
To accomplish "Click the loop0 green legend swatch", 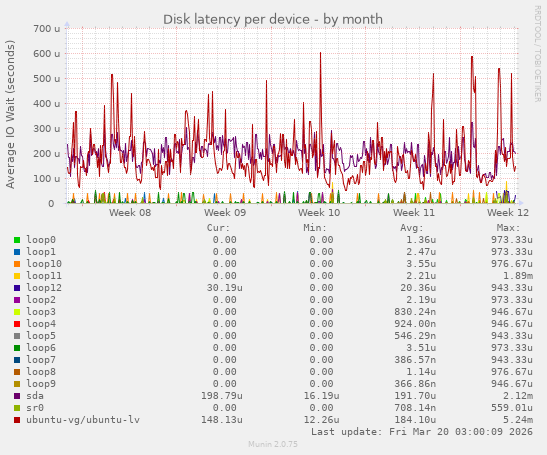I will point(17,240).
